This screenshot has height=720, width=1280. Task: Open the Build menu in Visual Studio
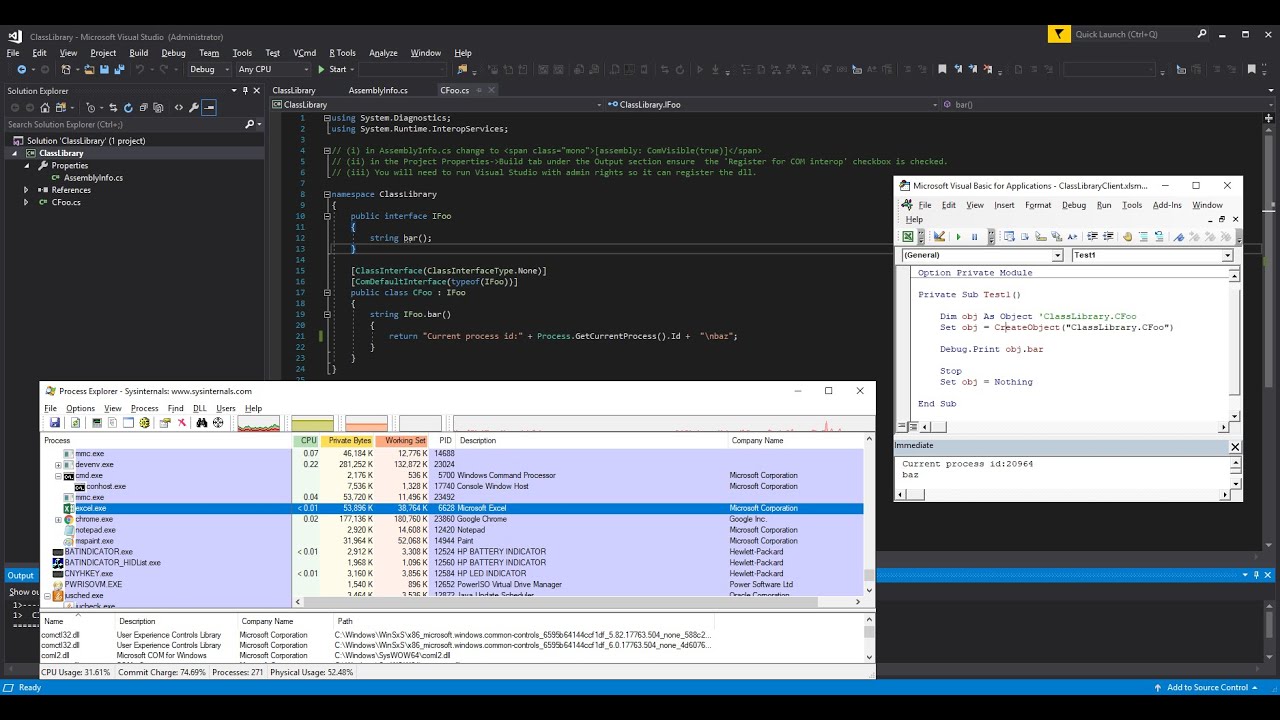coord(138,53)
